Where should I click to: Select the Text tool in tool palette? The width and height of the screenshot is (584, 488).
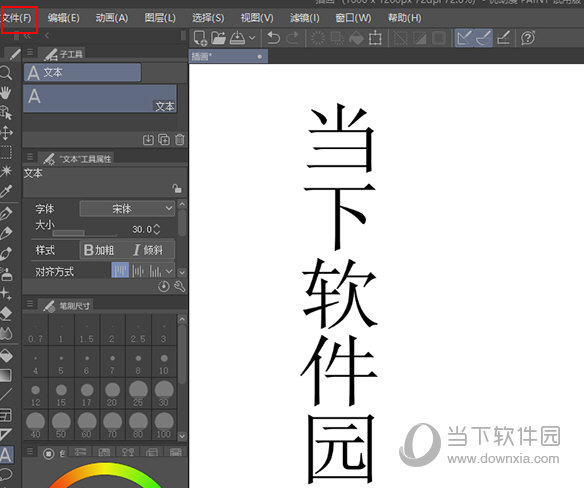tap(6, 454)
